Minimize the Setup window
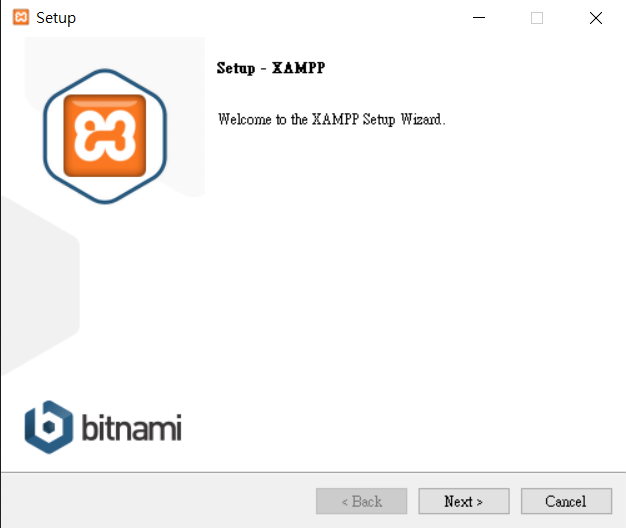 pos(479,18)
